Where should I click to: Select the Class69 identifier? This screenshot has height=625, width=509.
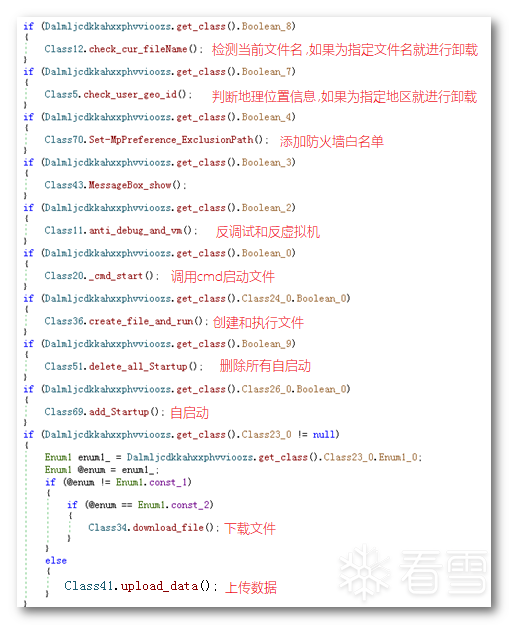64,412
